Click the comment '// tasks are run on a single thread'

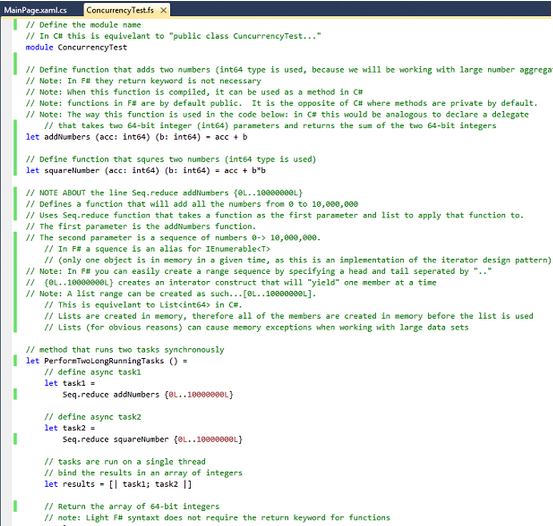pyautogui.click(x=125, y=462)
